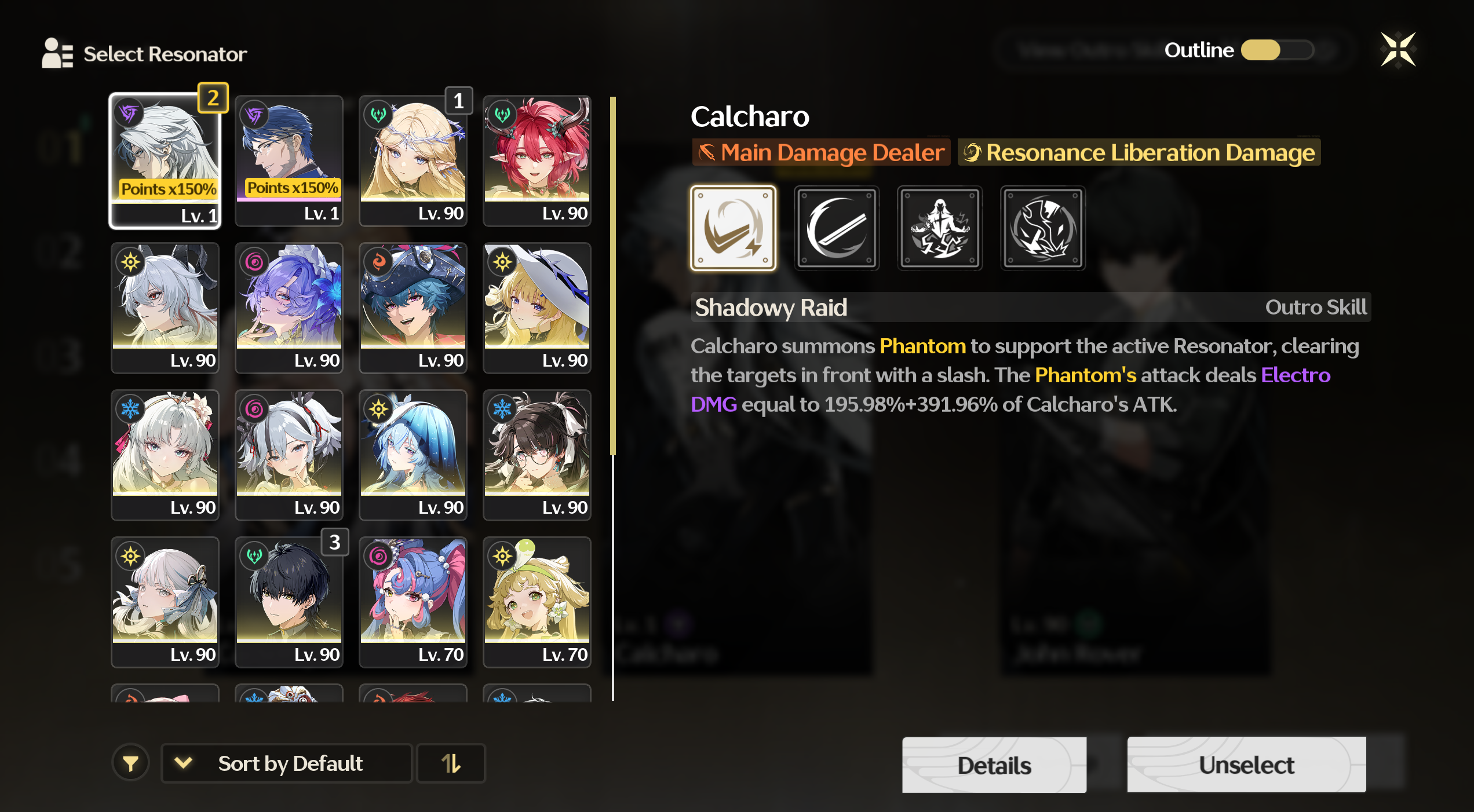
Task: Toggle the Outline switch
Action: pyautogui.click(x=1276, y=50)
